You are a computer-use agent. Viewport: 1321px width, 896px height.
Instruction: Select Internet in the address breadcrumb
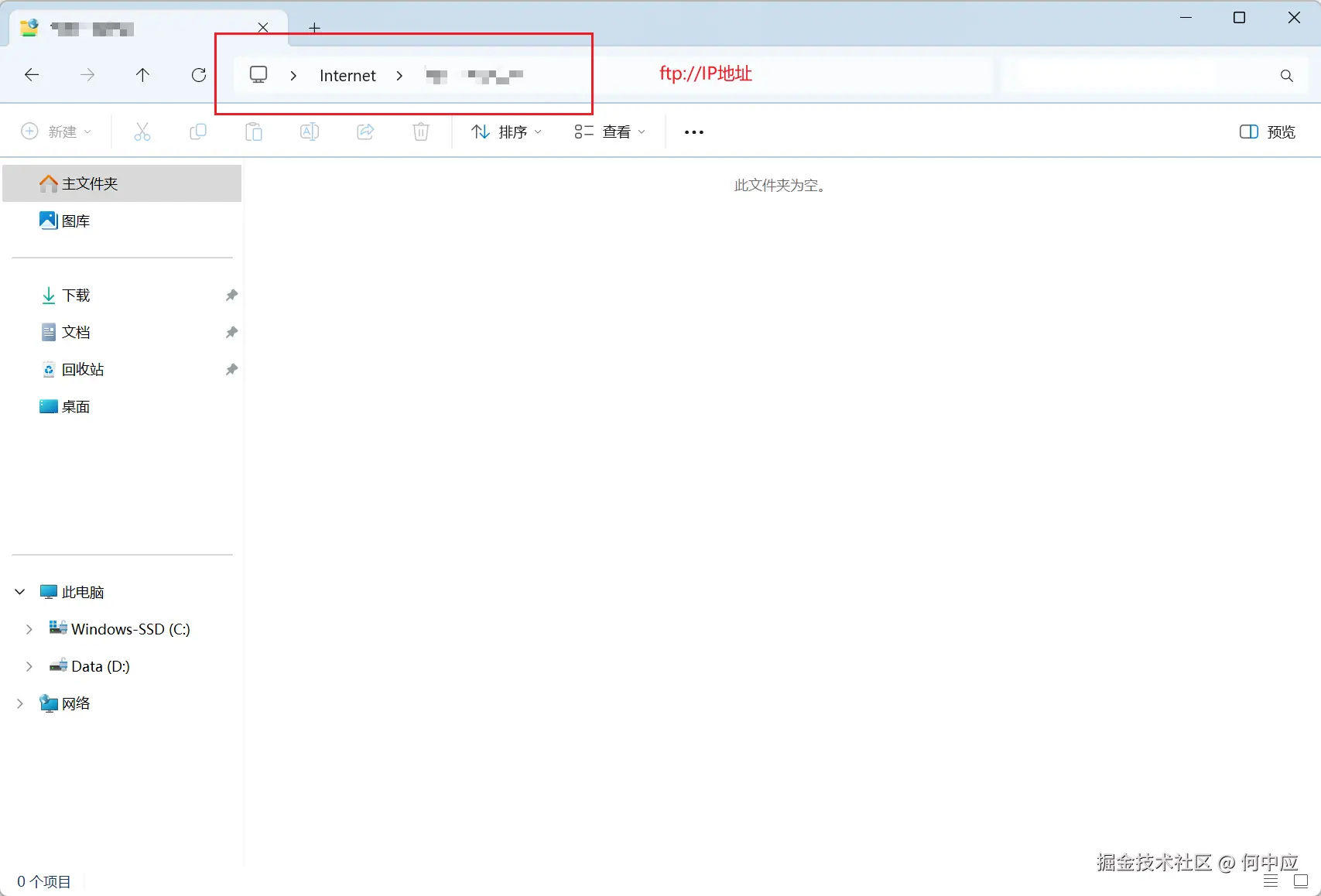347,76
